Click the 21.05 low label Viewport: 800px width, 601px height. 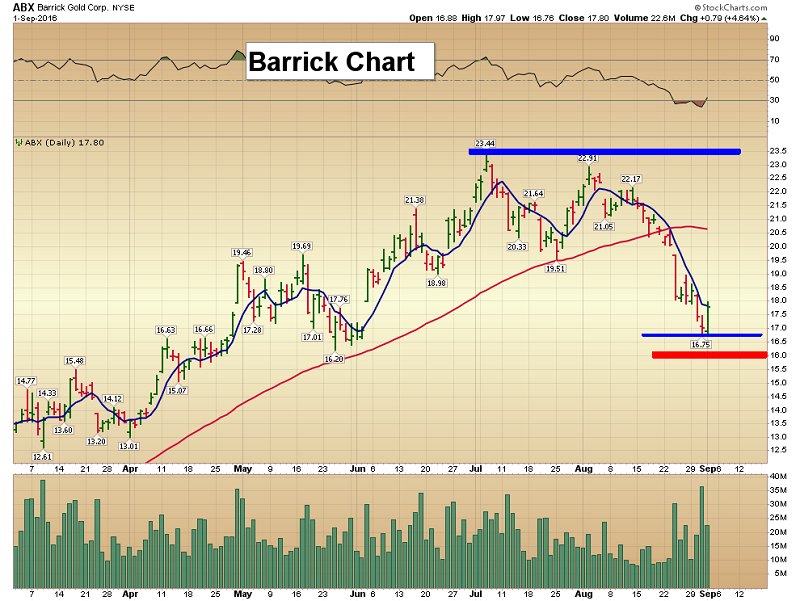(603, 227)
